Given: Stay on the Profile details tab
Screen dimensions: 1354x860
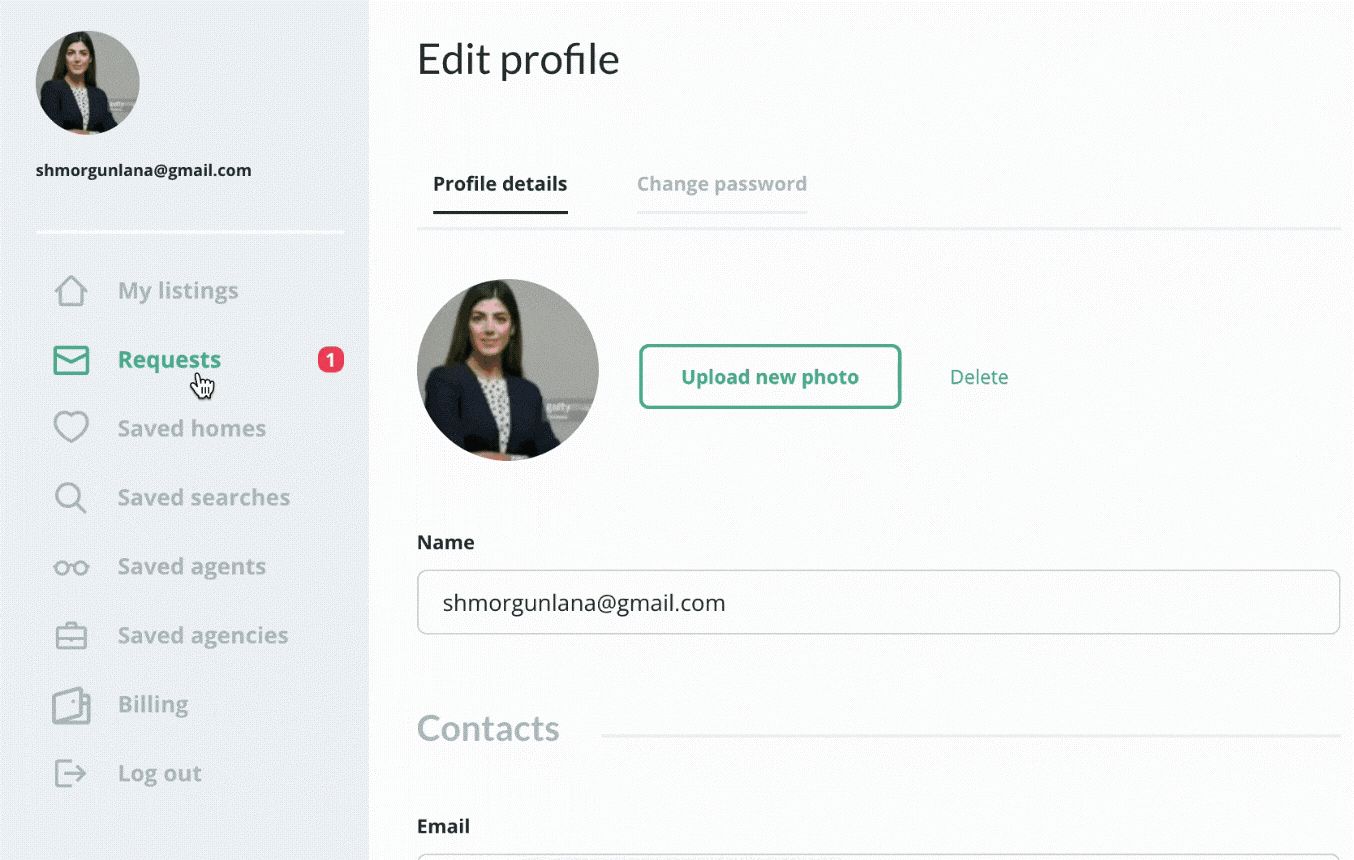Looking at the screenshot, I should click(x=499, y=184).
